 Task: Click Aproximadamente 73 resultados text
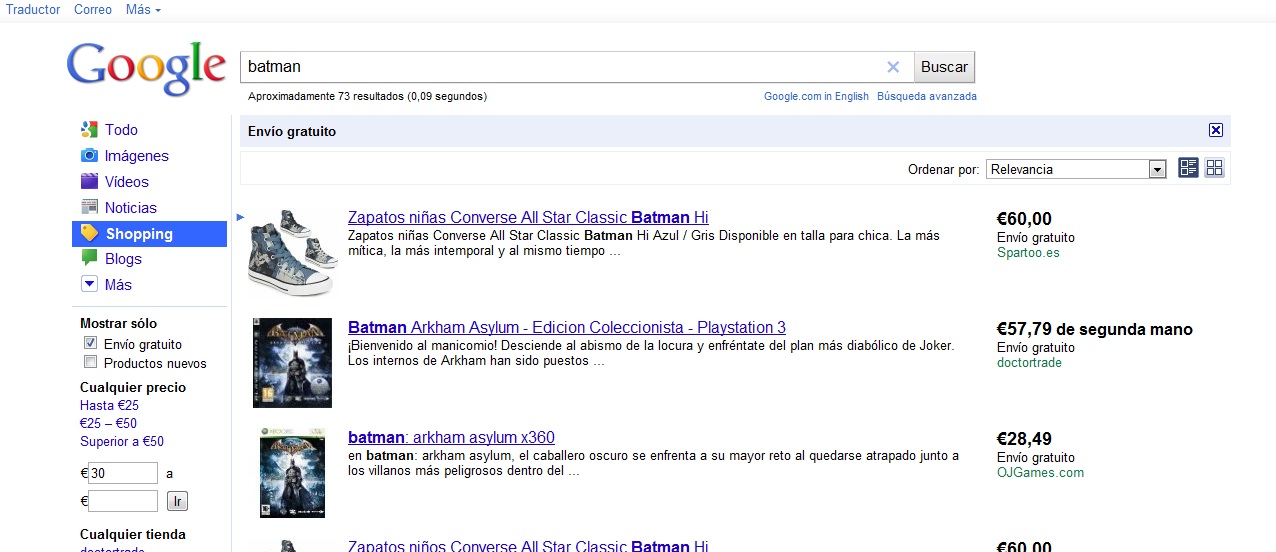pos(367,97)
